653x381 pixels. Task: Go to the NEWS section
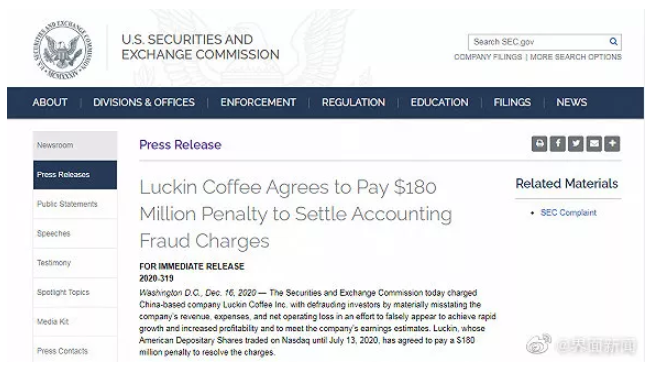(571, 102)
